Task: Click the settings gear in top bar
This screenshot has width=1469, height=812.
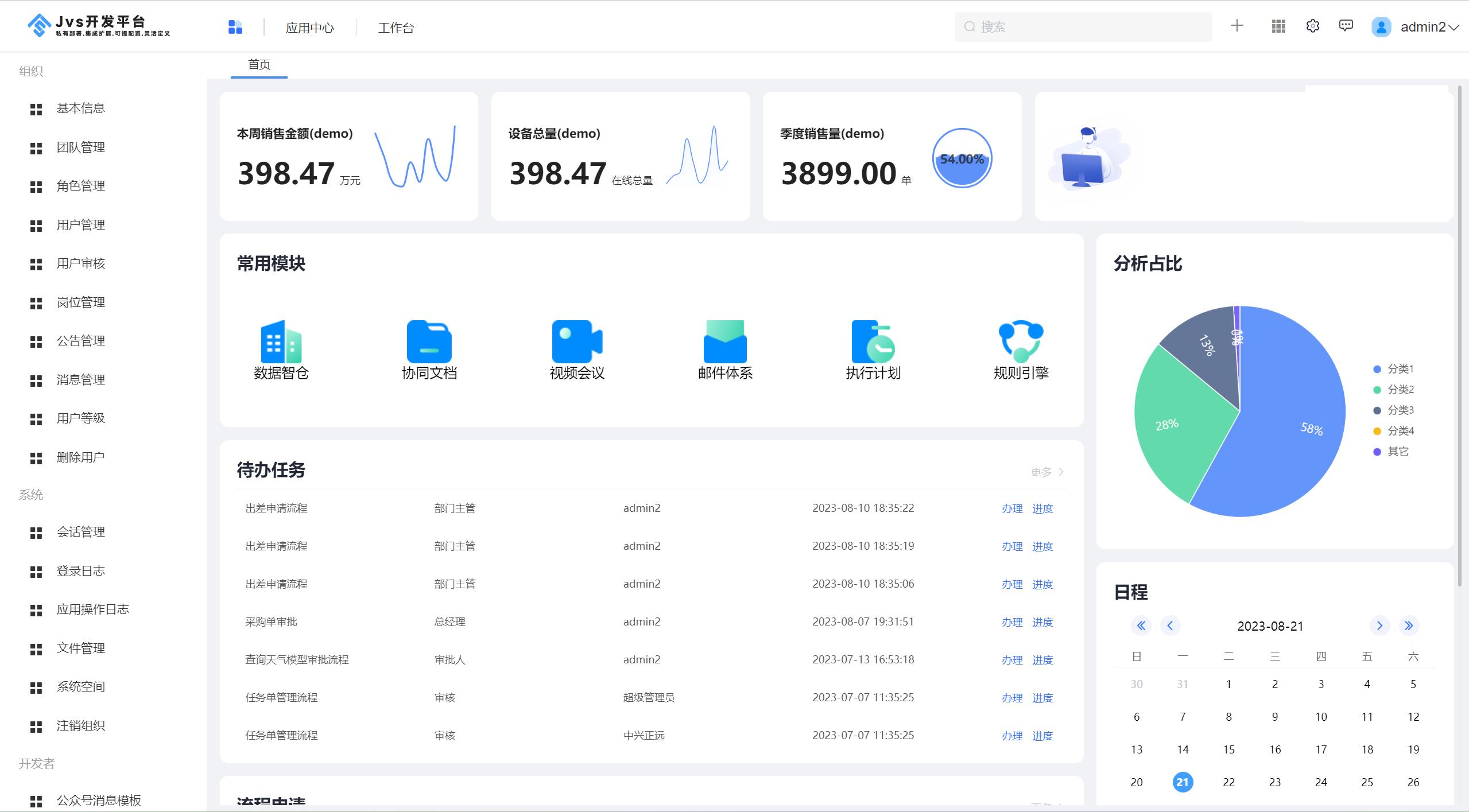Action: (x=1312, y=26)
